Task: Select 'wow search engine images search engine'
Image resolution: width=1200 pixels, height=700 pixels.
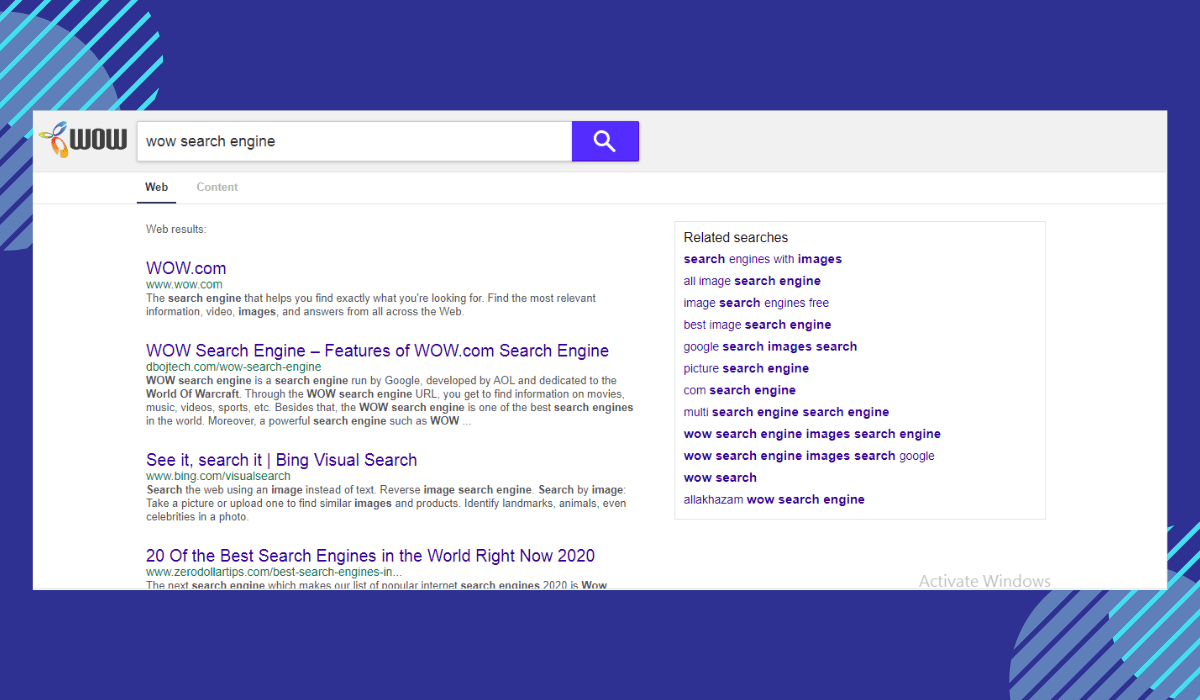Action: click(812, 434)
